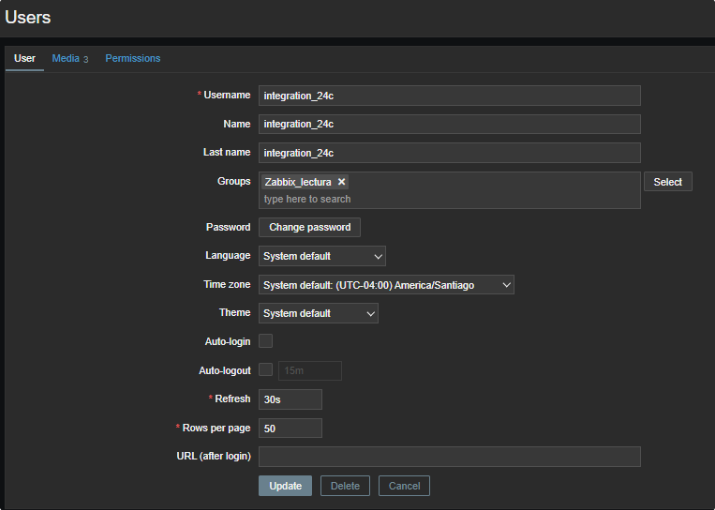Viewport: 715px width, 510px height.
Task: Enable the Auto-login checkbox
Action: [x=266, y=341]
